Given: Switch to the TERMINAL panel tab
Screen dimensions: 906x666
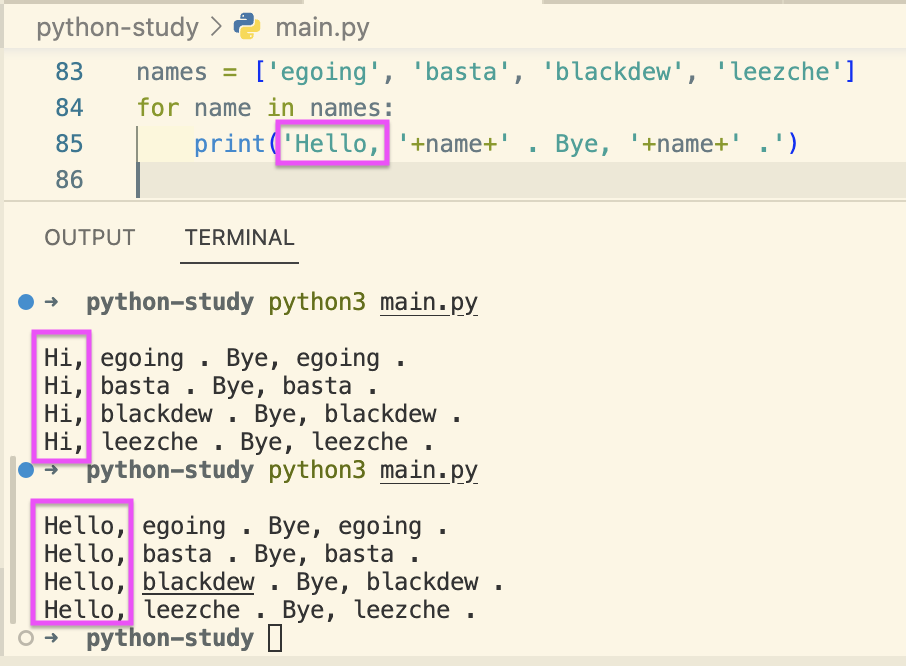Looking at the screenshot, I should [239, 237].
